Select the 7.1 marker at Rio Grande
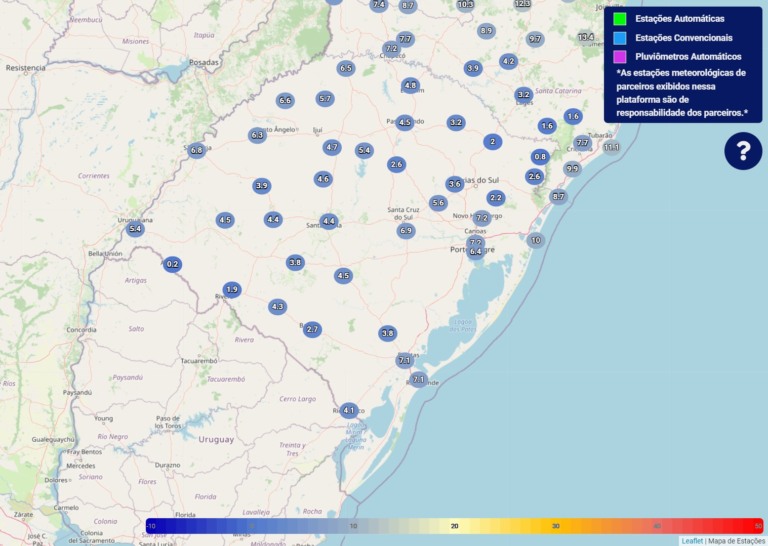This screenshot has width=768, height=546. pos(418,379)
